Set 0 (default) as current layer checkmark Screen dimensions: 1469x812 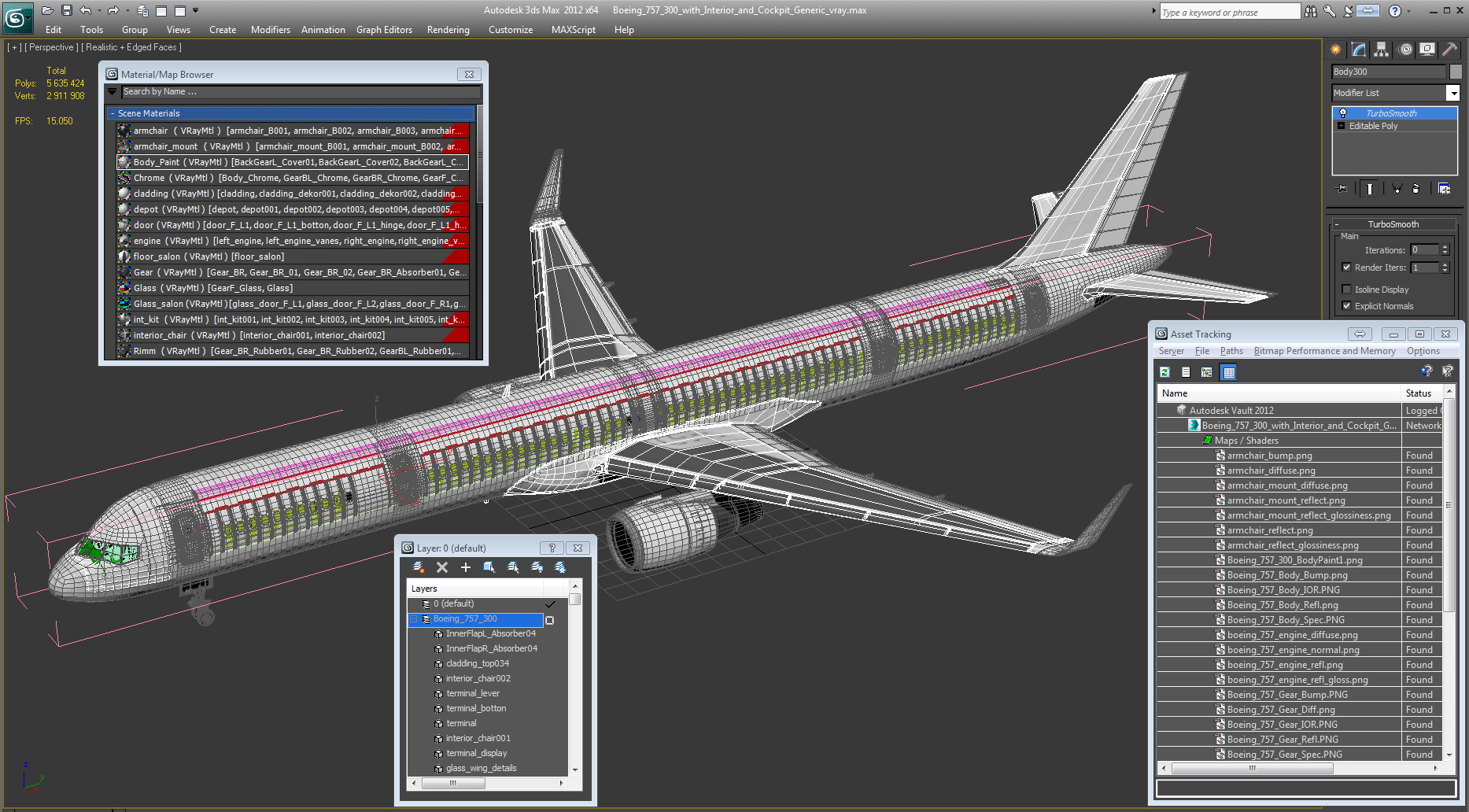pos(550,604)
